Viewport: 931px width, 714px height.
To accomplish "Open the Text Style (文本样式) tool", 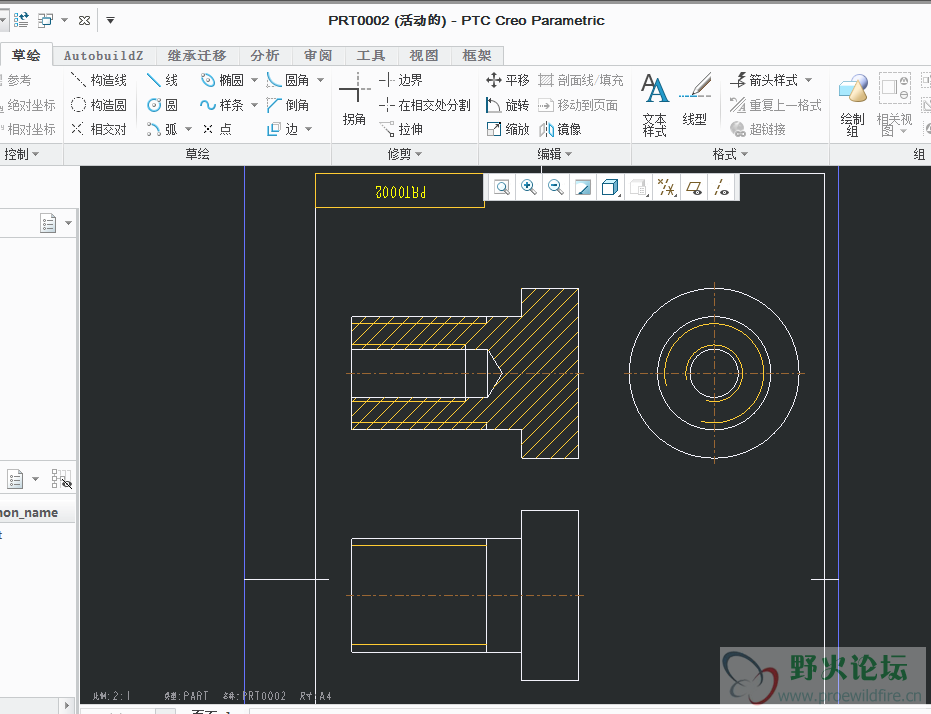I will [655, 105].
